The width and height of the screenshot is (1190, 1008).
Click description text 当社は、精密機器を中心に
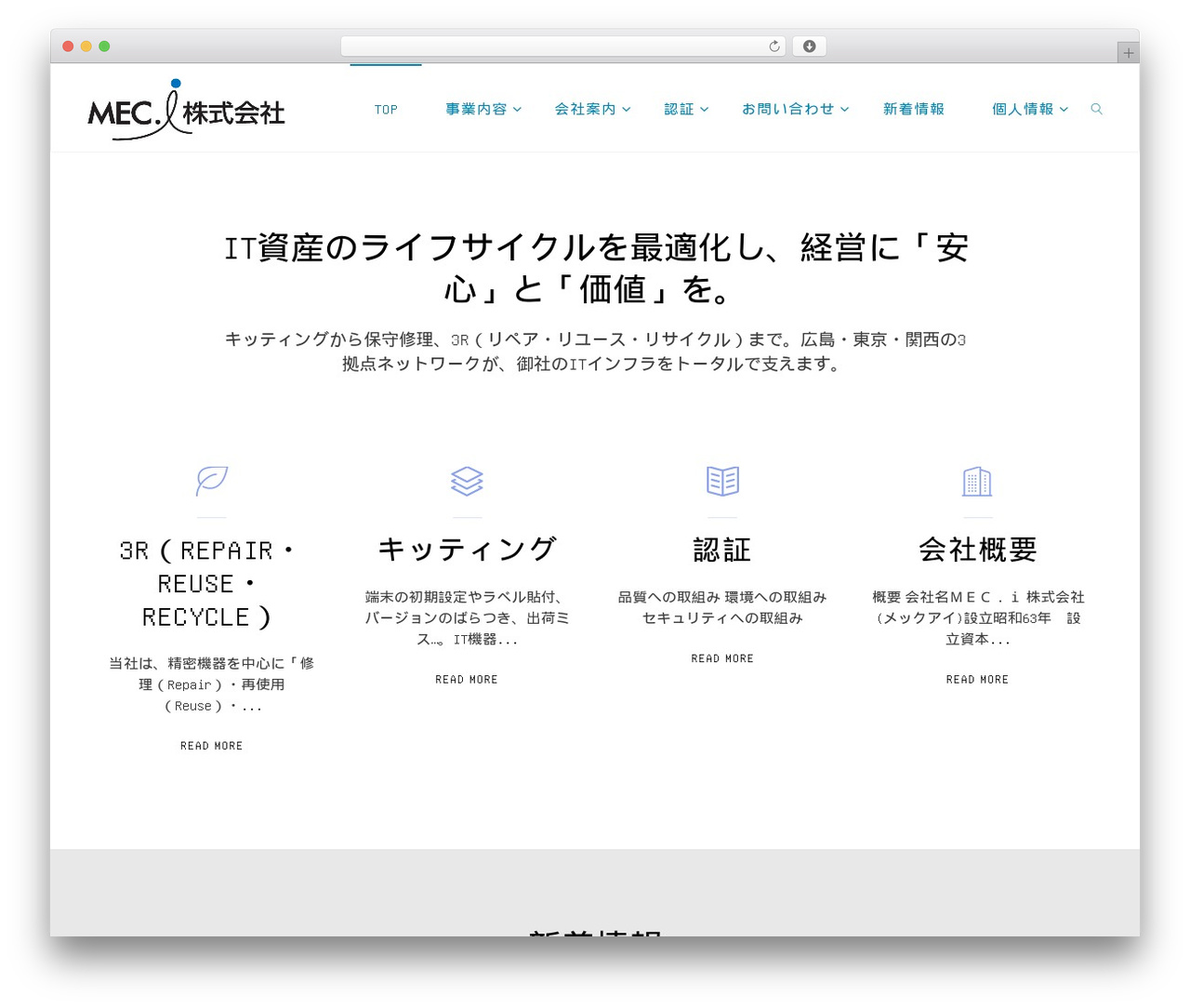coord(211,684)
